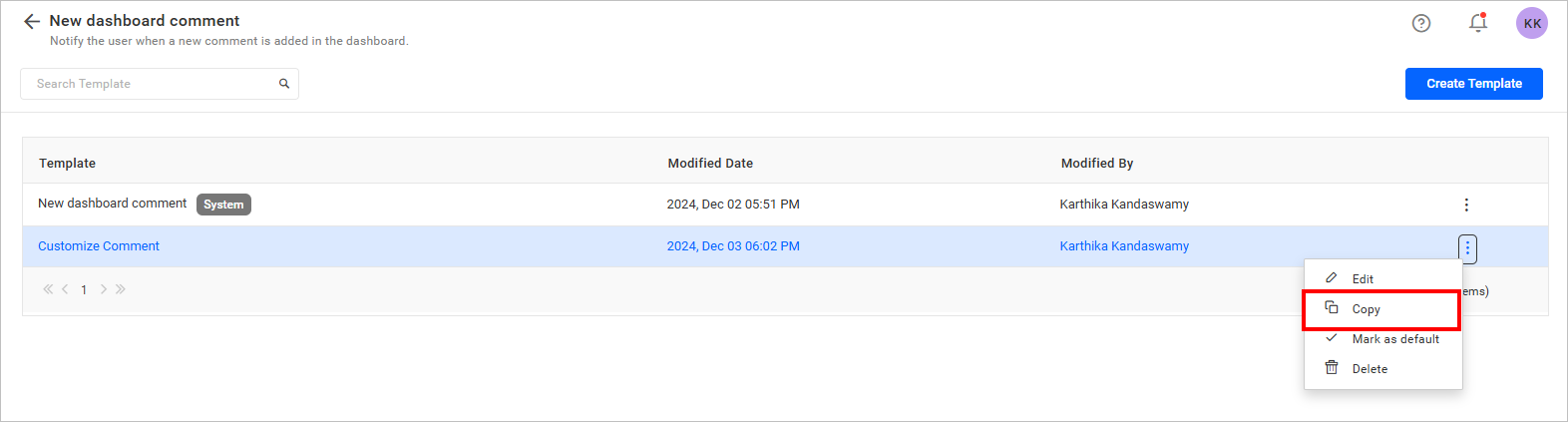This screenshot has height=422, width=1568.
Task: Choose Delete from the context menu
Action: tap(1370, 369)
